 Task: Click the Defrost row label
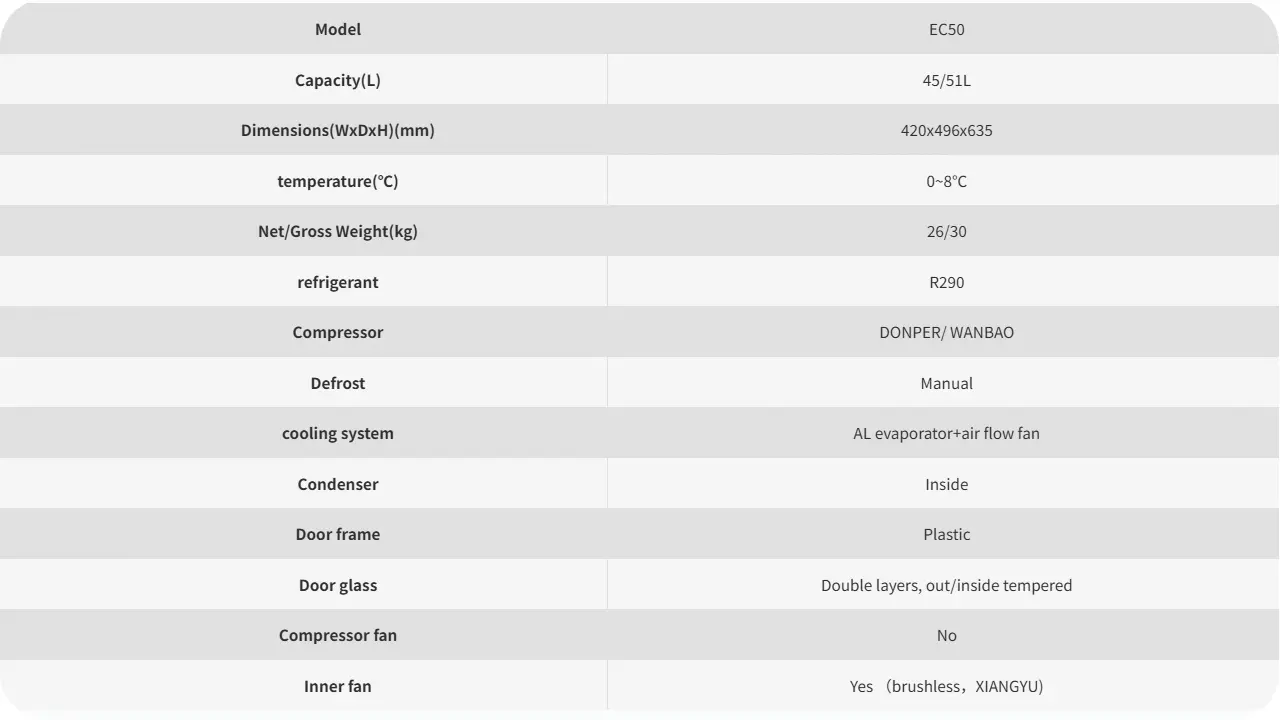click(338, 383)
